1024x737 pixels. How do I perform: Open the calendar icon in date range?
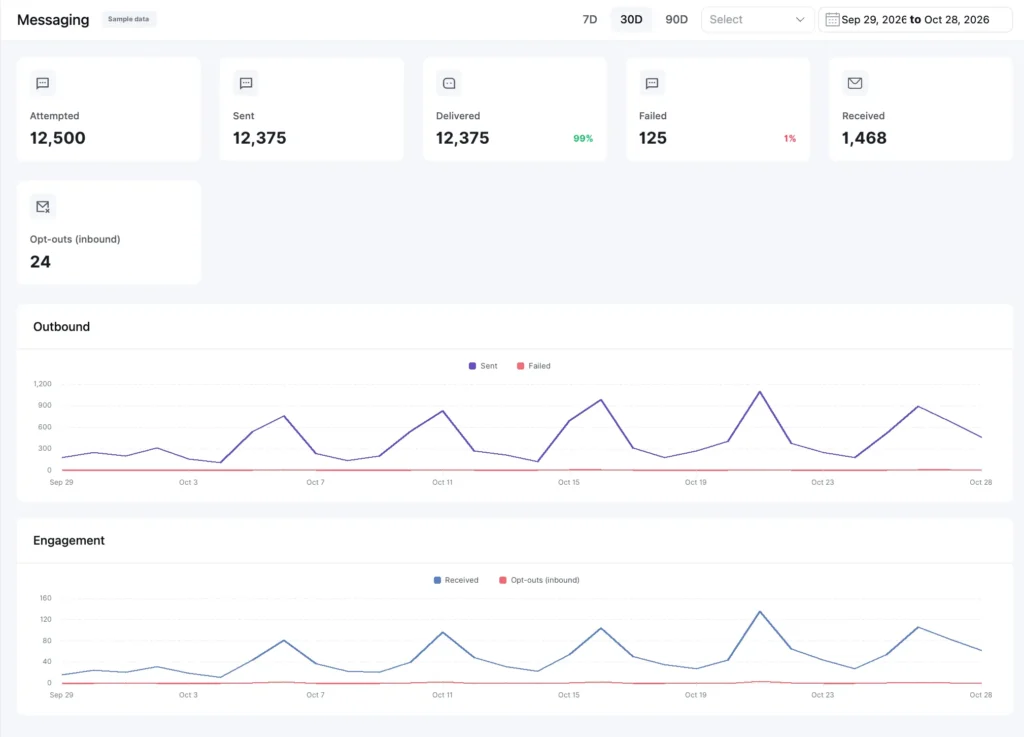click(832, 20)
